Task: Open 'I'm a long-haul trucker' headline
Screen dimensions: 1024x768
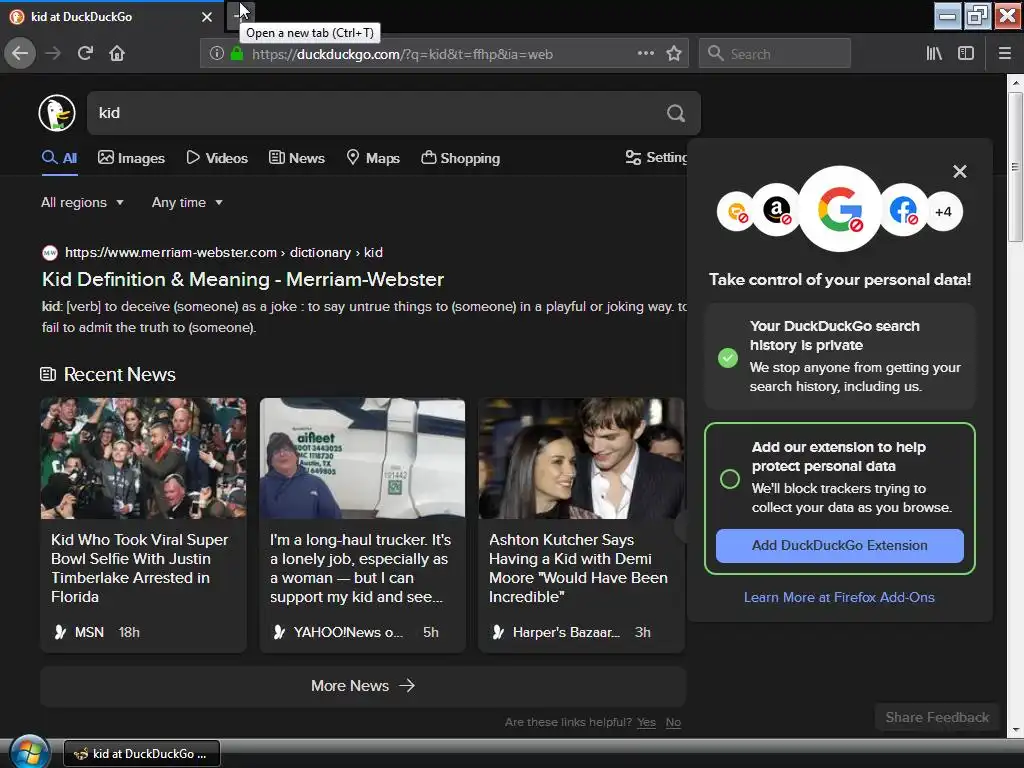Action: tap(360, 568)
